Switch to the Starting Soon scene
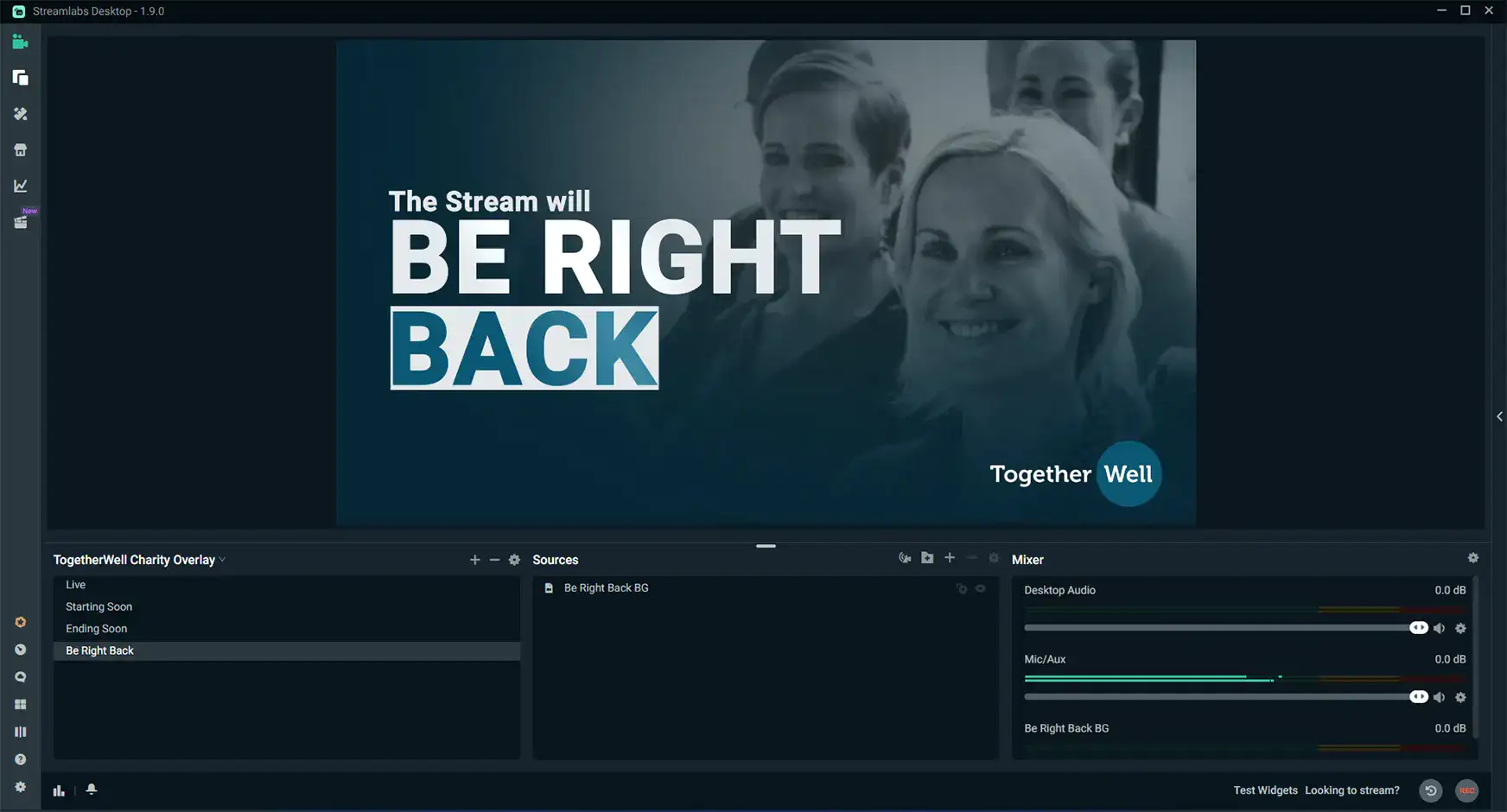The height and width of the screenshot is (812, 1507). pos(99,606)
